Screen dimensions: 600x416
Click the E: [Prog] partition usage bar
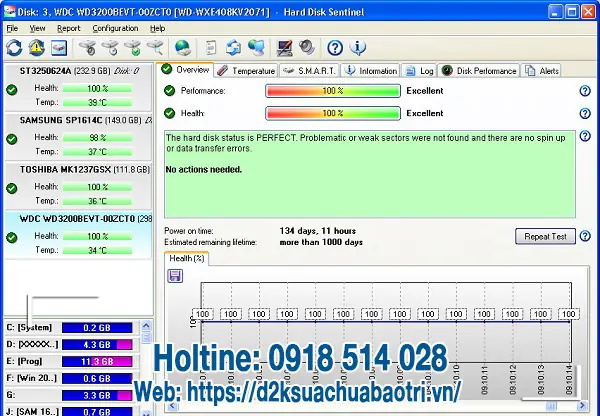pos(97,362)
